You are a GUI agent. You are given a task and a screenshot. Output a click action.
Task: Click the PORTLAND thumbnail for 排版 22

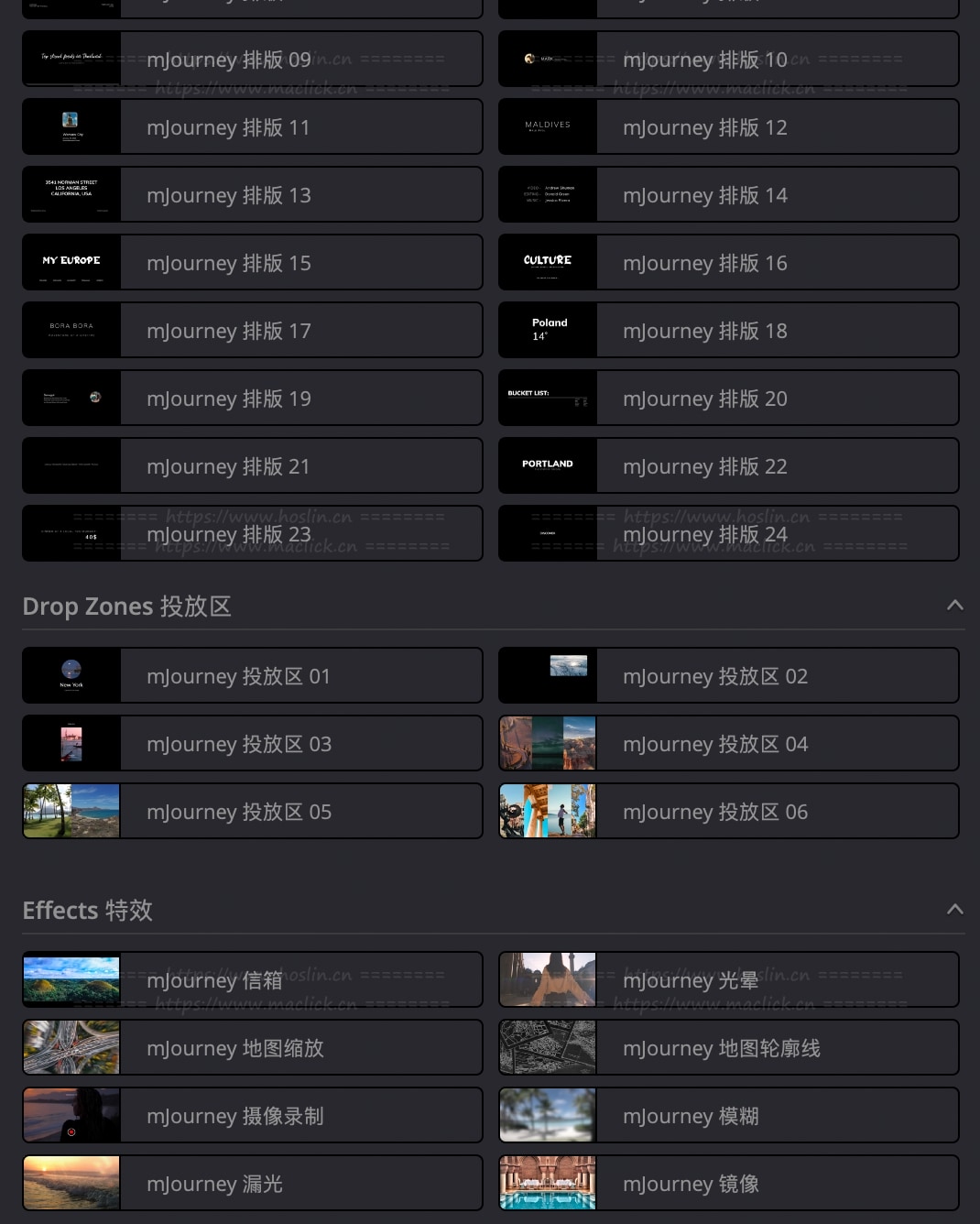[548, 465]
